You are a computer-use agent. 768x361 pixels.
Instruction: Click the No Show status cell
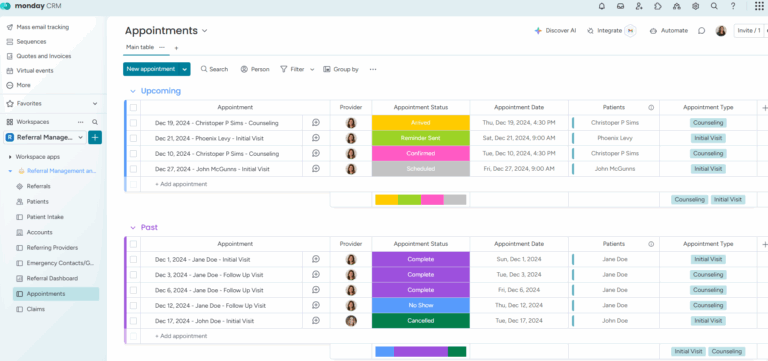pyautogui.click(x=421, y=305)
